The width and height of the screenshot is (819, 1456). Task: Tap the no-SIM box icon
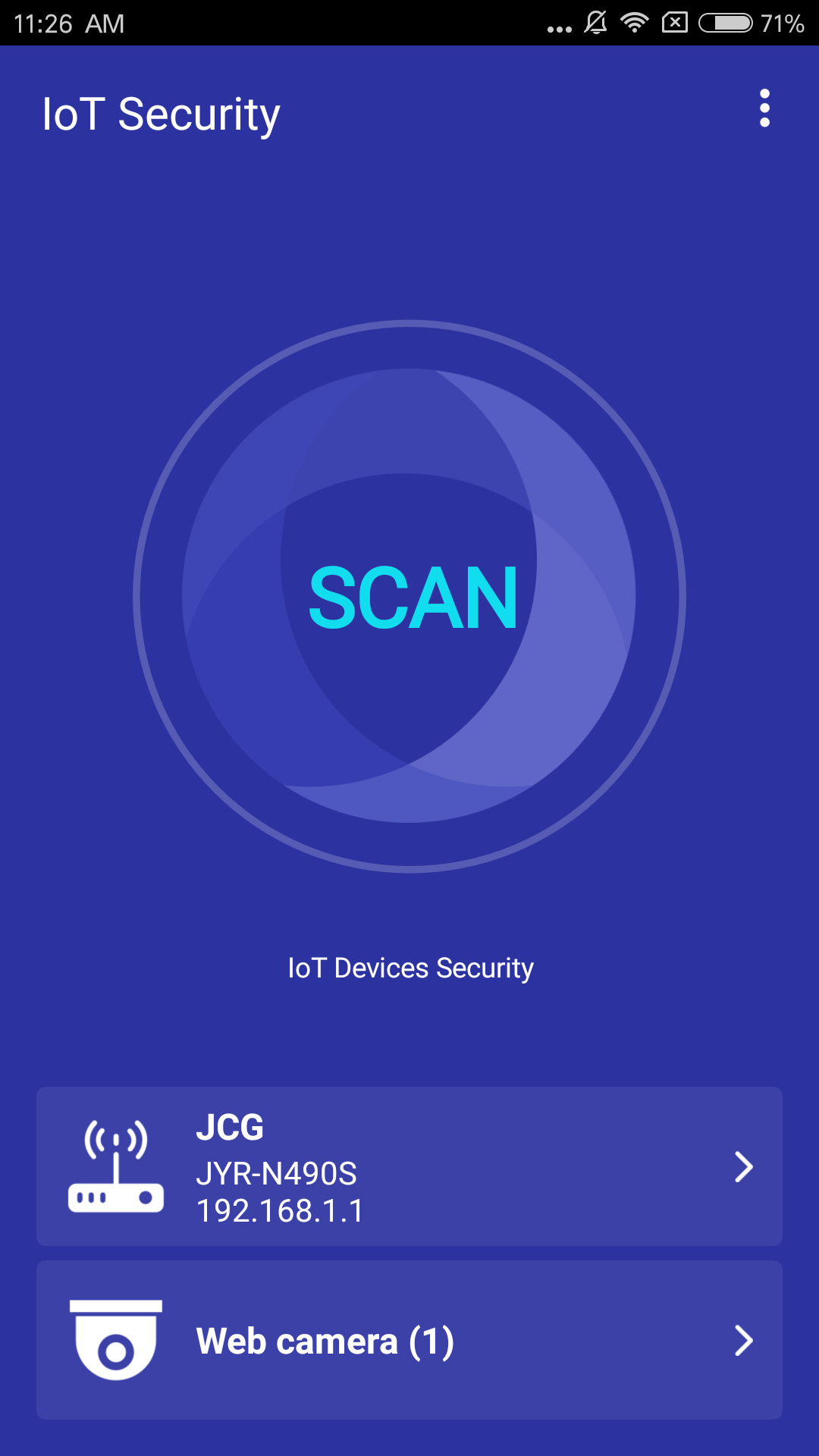[674, 23]
